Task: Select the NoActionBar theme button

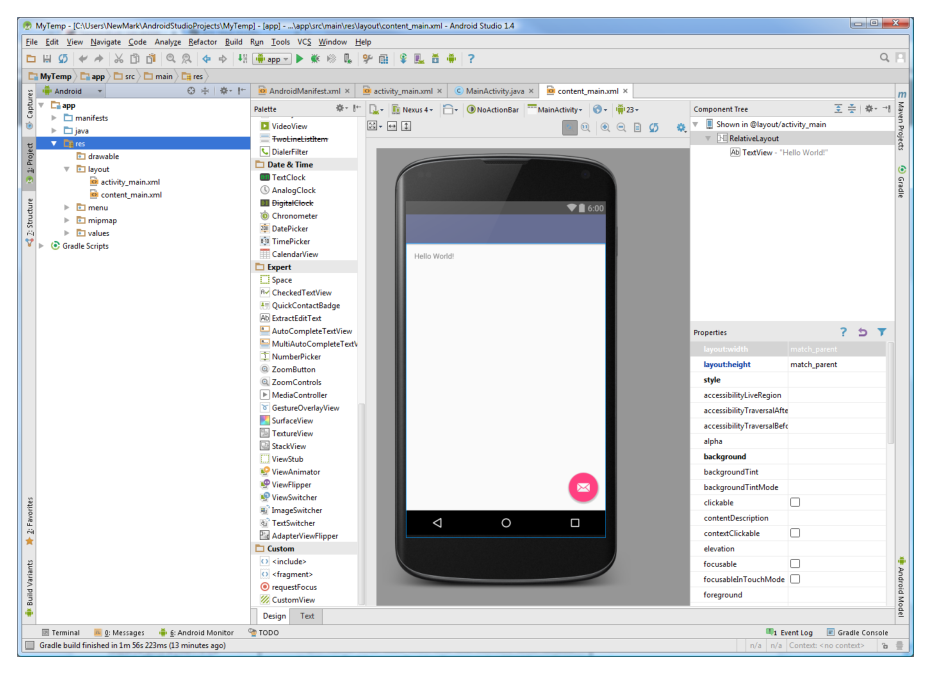Action: tap(492, 110)
